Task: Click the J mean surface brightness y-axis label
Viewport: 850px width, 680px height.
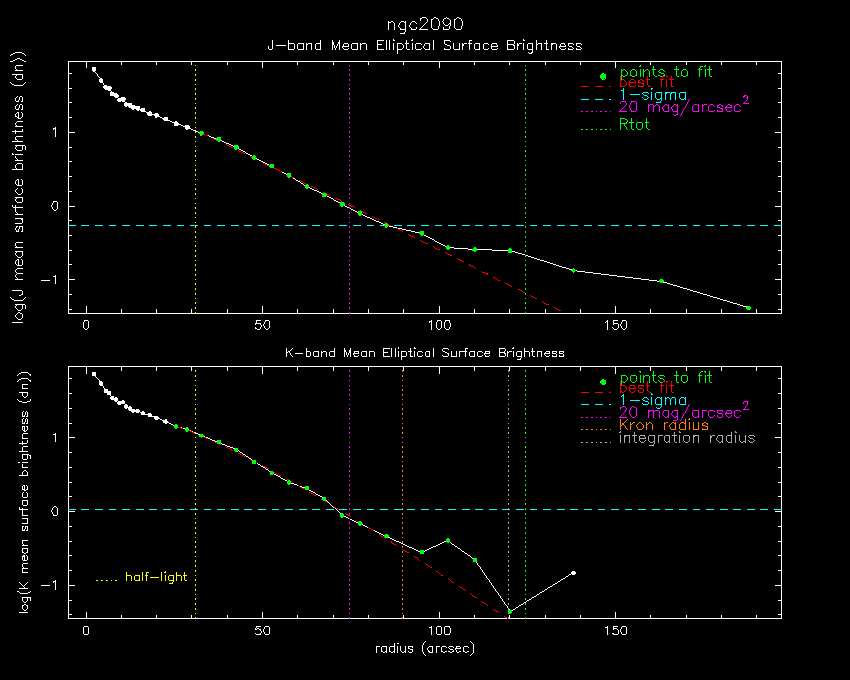Action: (17, 186)
